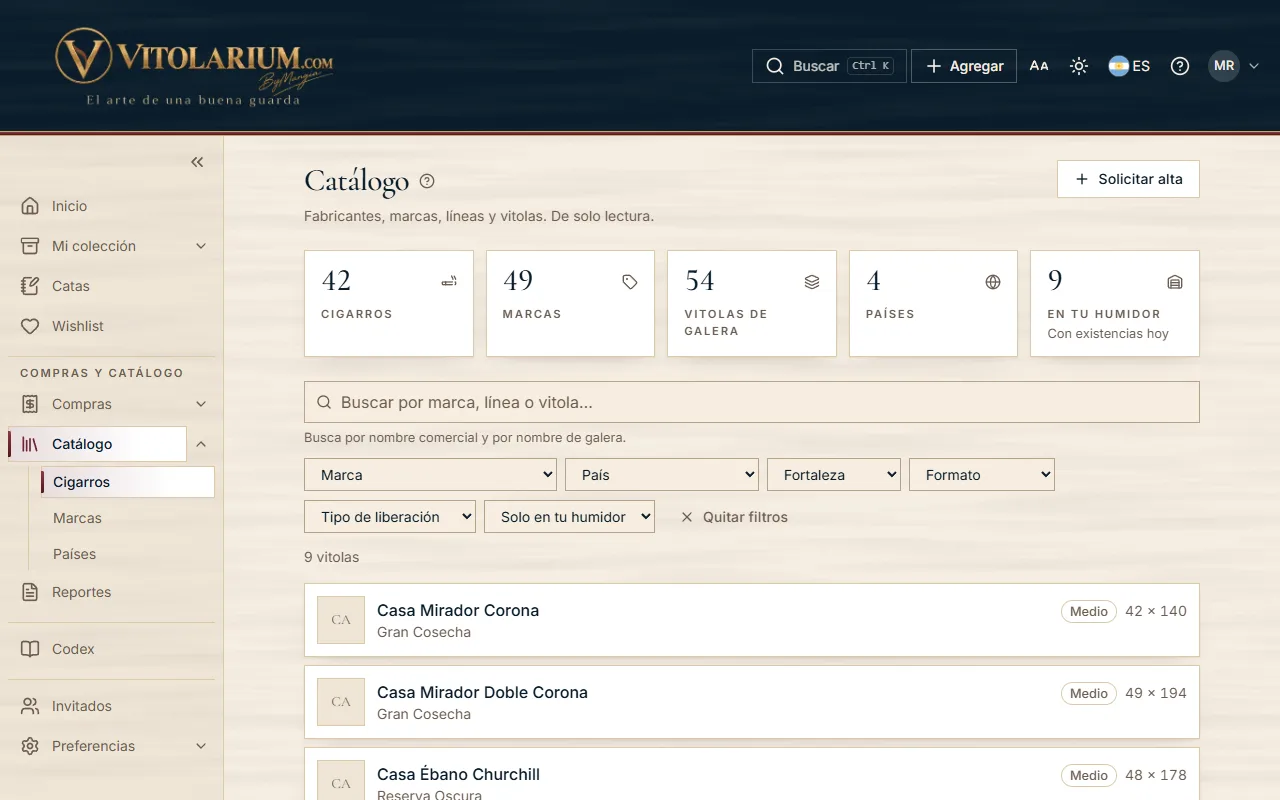Open Casa Mirador Corona row
The height and width of the screenshot is (800, 1280).
752,620
